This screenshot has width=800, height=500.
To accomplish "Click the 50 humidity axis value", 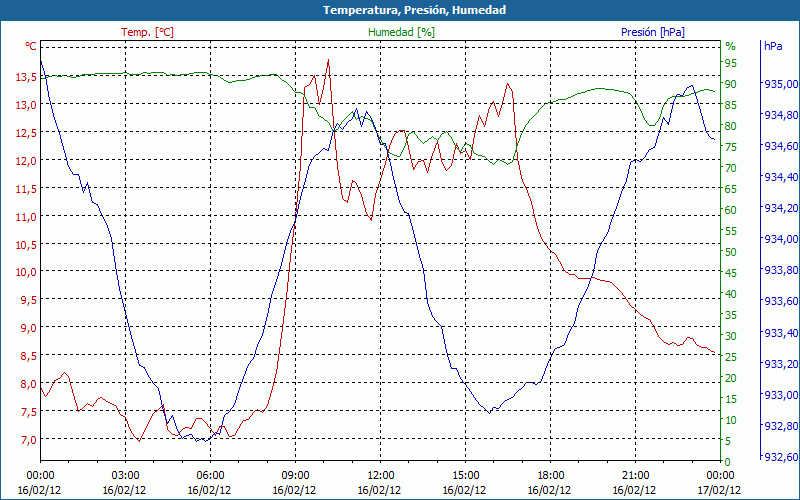I will tap(731, 252).
